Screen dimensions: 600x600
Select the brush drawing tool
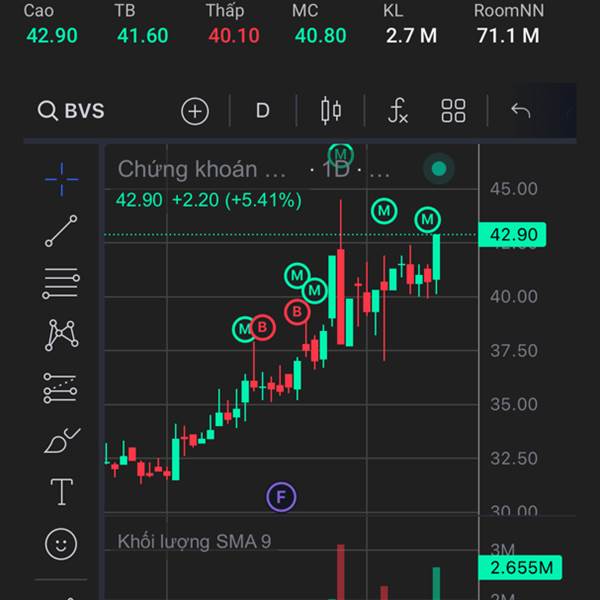coord(62,440)
